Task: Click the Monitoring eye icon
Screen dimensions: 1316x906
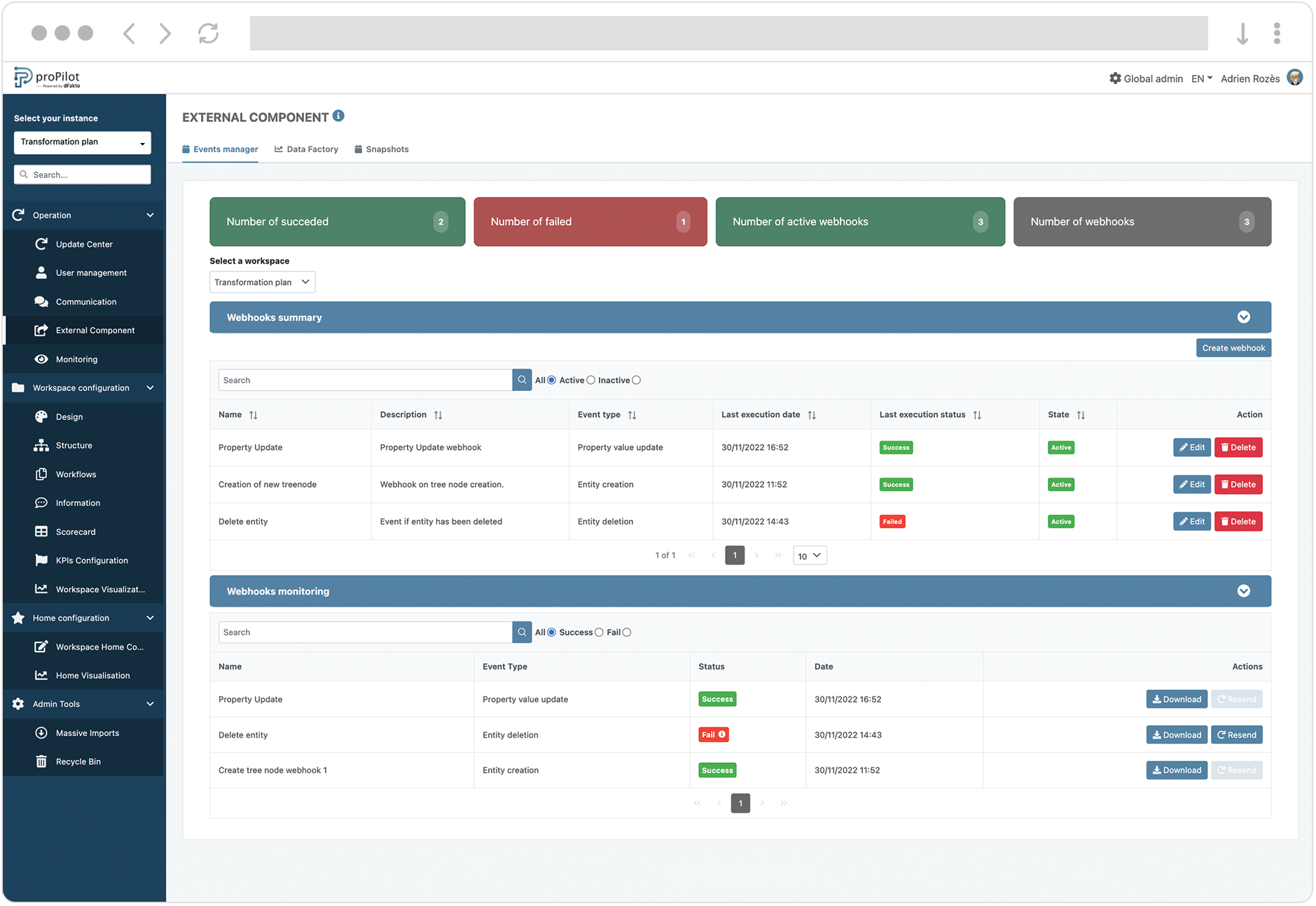Action: (x=42, y=359)
